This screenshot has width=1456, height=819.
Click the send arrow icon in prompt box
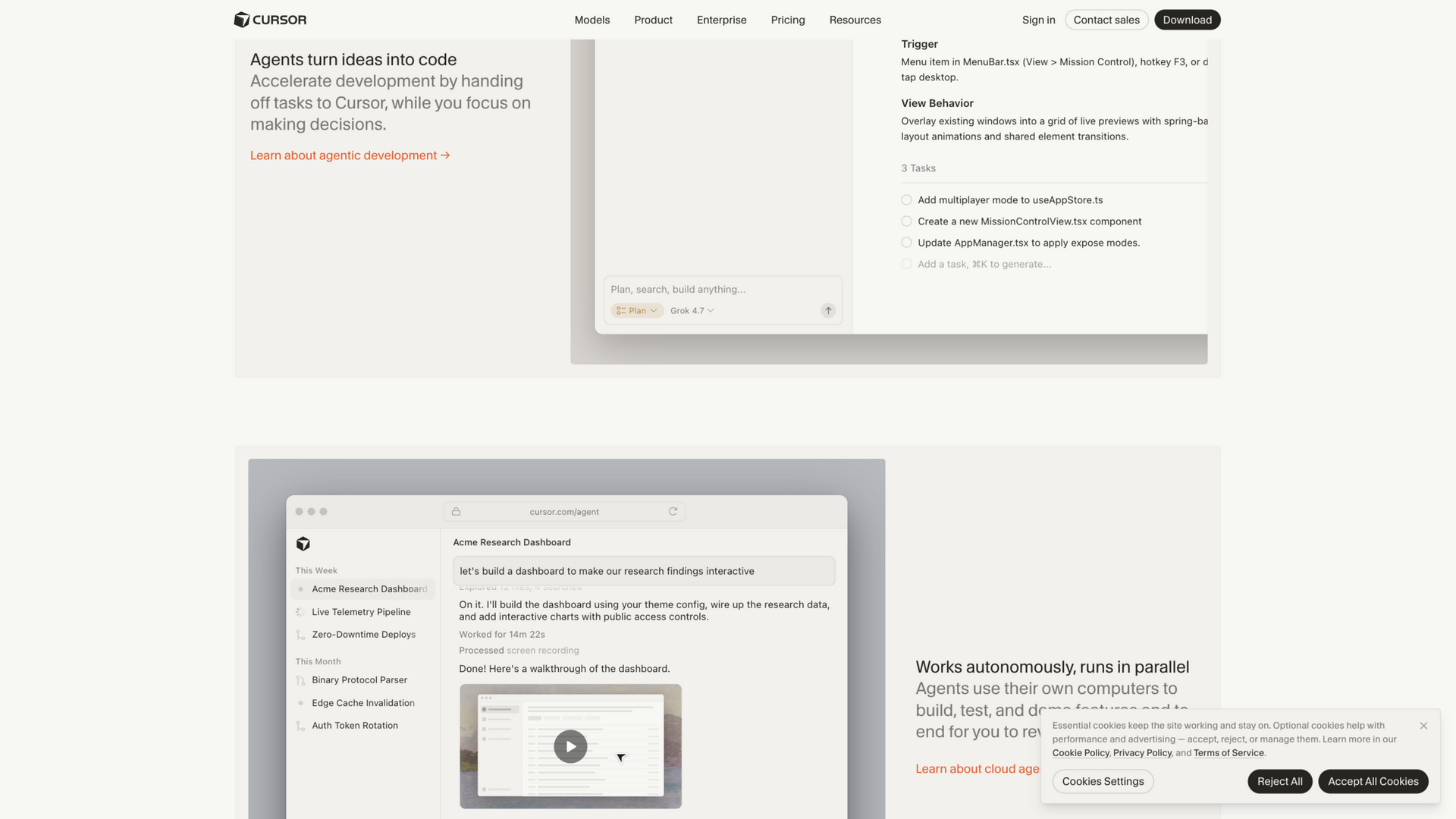pos(828,310)
